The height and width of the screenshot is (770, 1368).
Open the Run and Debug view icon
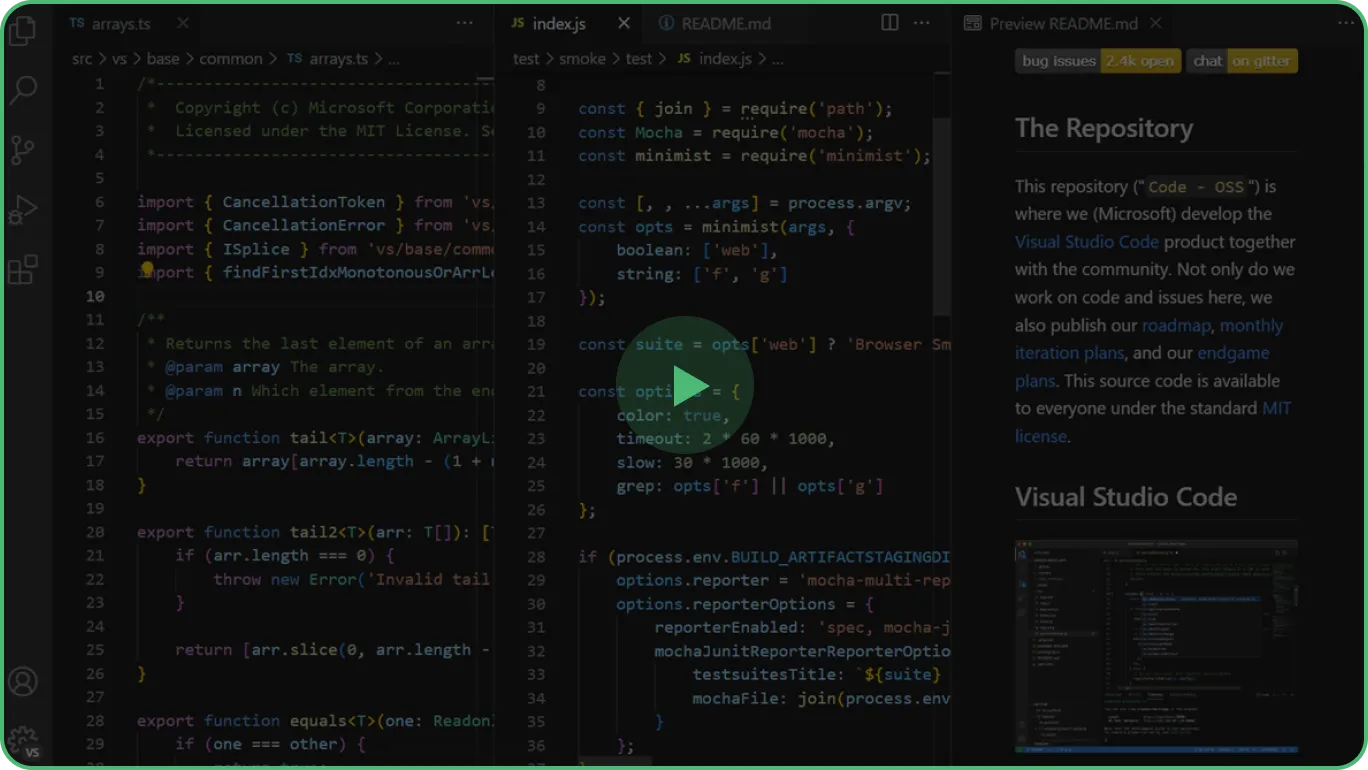pos(22,210)
